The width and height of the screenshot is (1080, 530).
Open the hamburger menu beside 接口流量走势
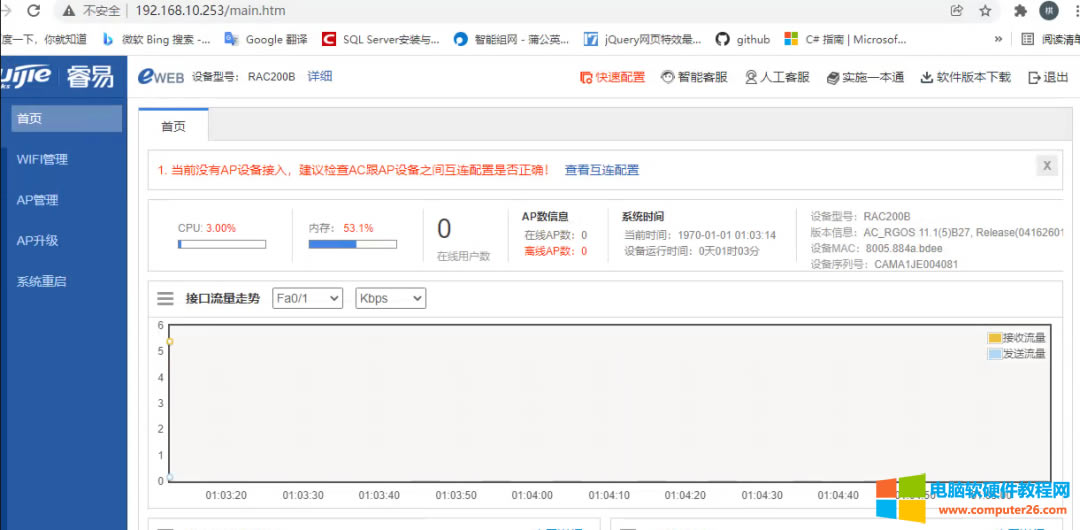tap(166, 298)
